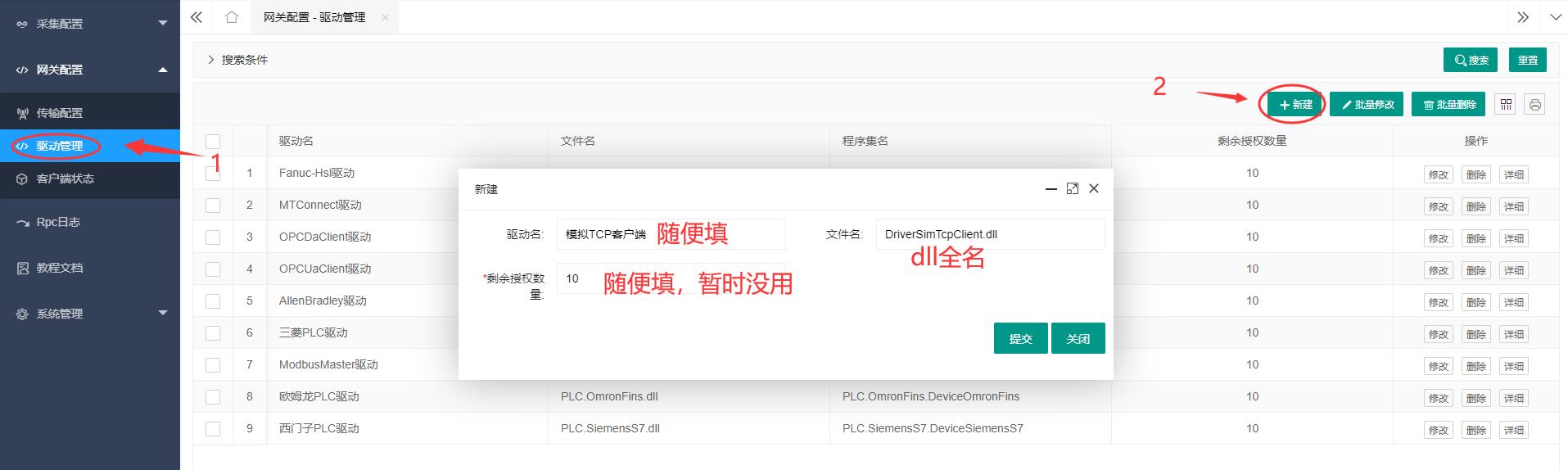Select the 网关配置 - 驱动管理 tab

click(314, 17)
